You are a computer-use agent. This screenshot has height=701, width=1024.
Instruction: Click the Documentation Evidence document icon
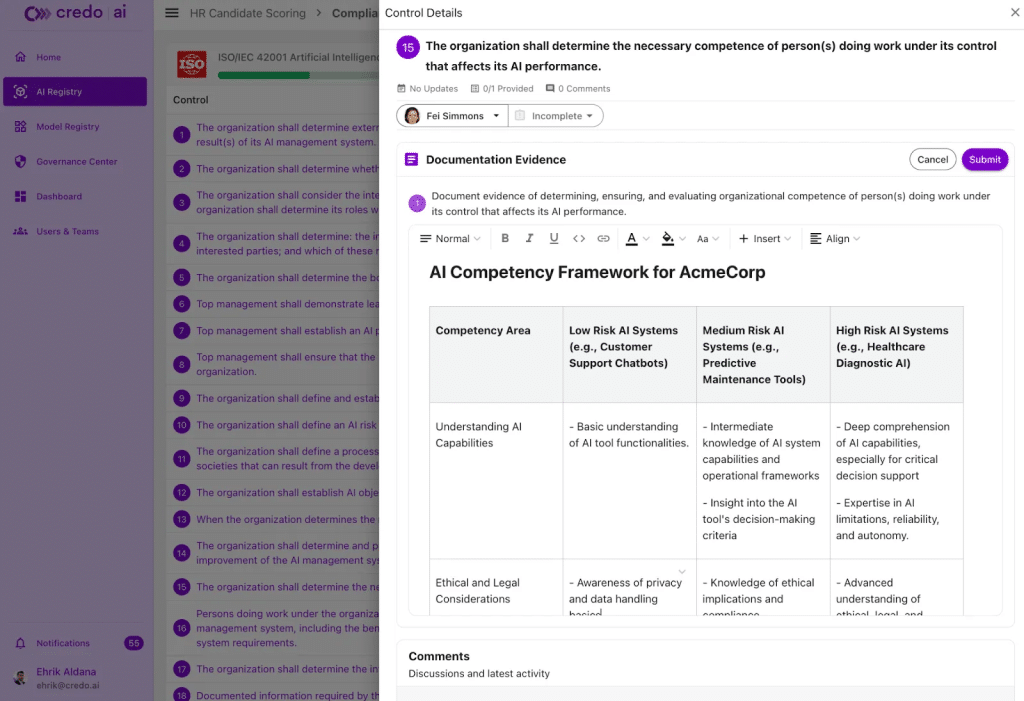coord(411,159)
